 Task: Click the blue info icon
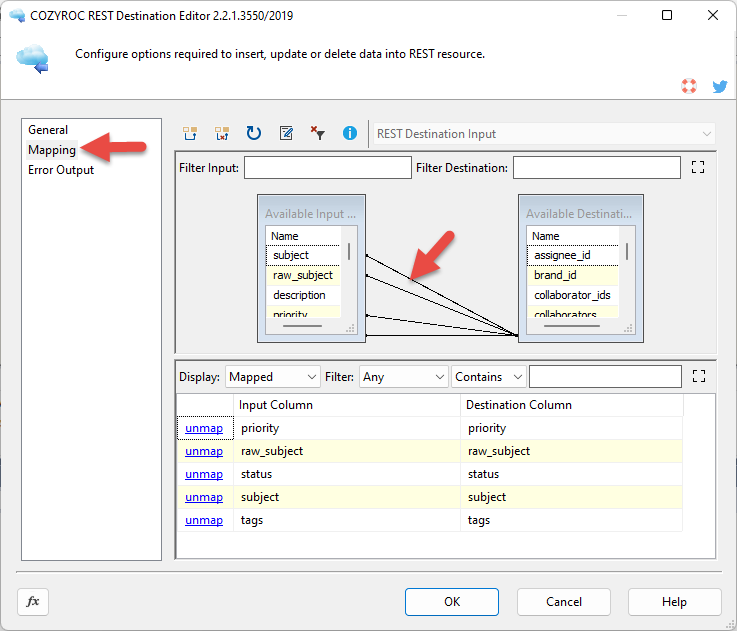click(350, 134)
